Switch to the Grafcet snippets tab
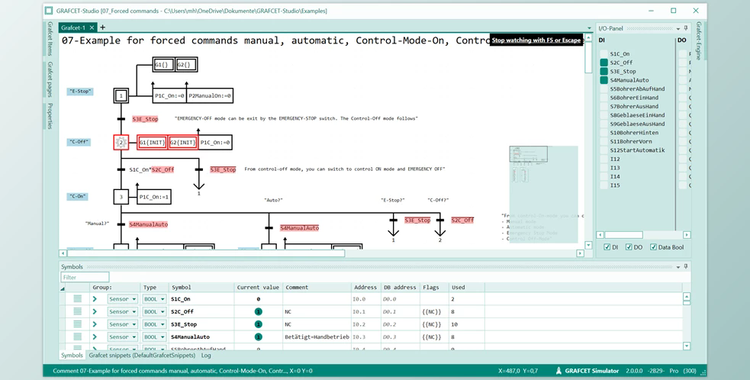This screenshot has width=750, height=380. (142, 355)
